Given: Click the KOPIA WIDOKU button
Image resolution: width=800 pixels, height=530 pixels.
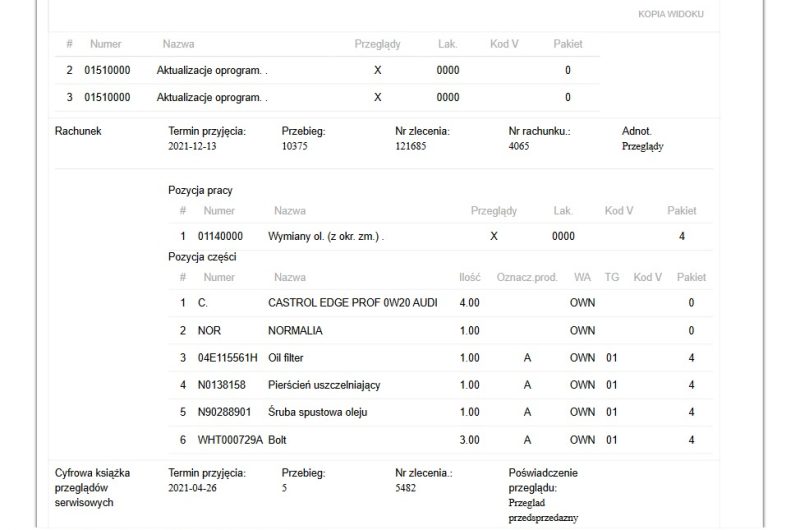Looking at the screenshot, I should click(670, 14).
